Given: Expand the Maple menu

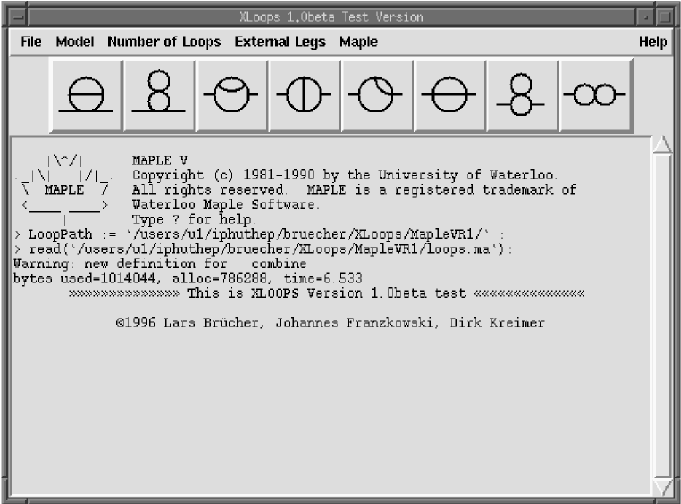Looking at the screenshot, I should (x=358, y=42).
